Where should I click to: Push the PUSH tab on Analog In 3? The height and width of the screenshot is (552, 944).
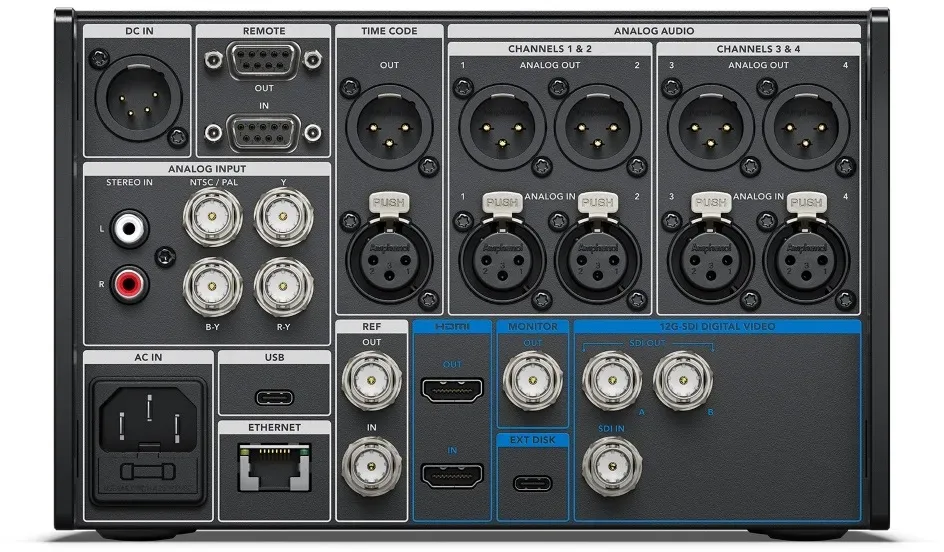[711, 202]
